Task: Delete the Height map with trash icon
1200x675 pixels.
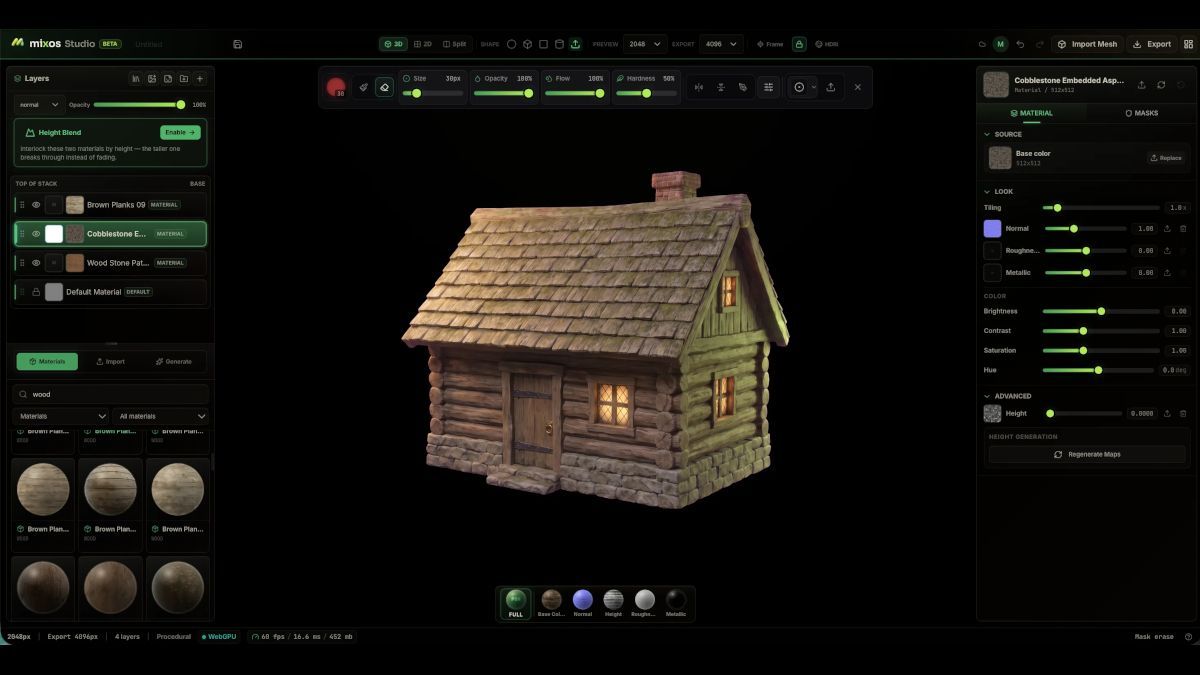Action: click(x=1183, y=413)
